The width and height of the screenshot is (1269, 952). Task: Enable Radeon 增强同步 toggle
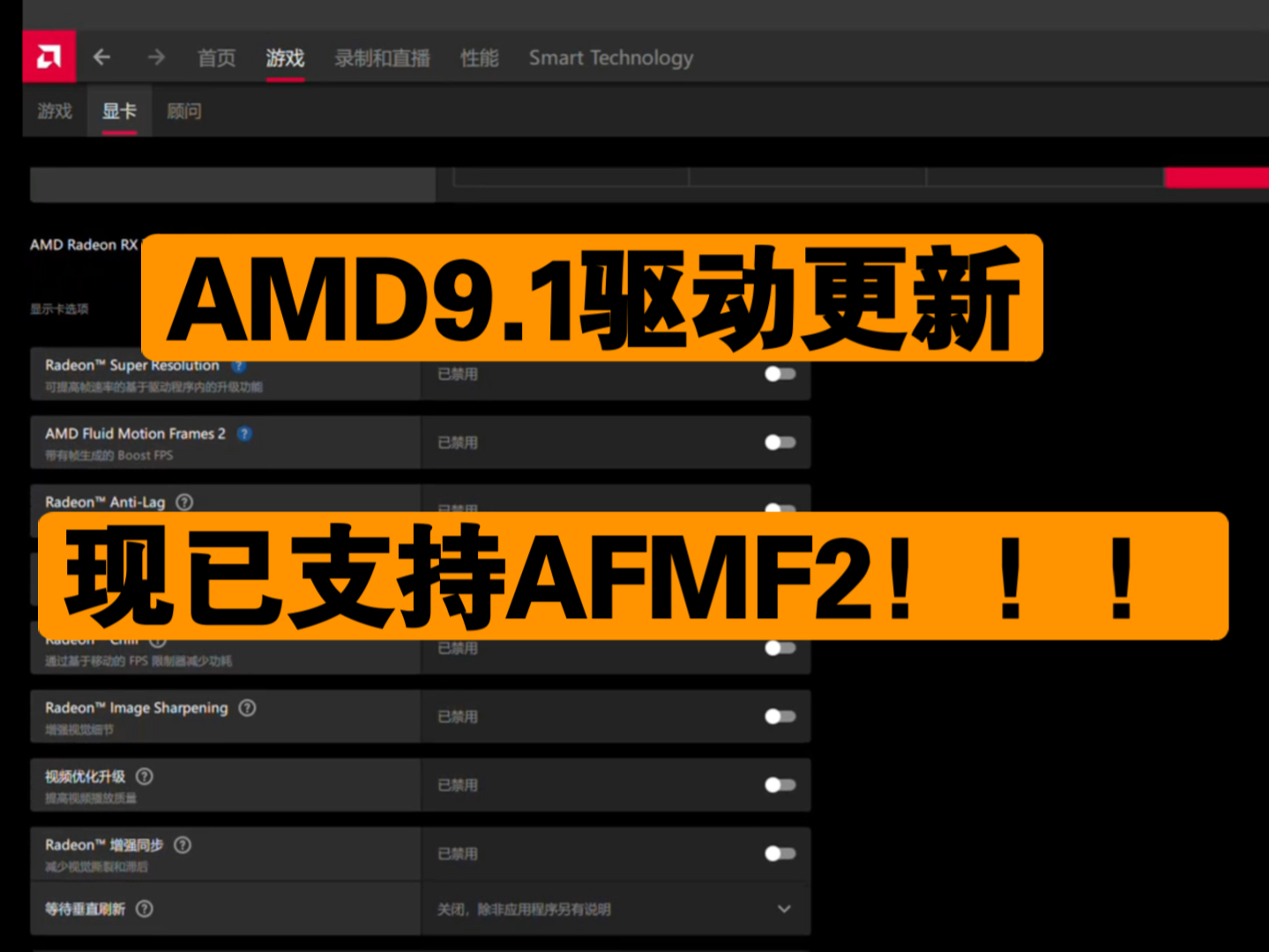(x=780, y=853)
